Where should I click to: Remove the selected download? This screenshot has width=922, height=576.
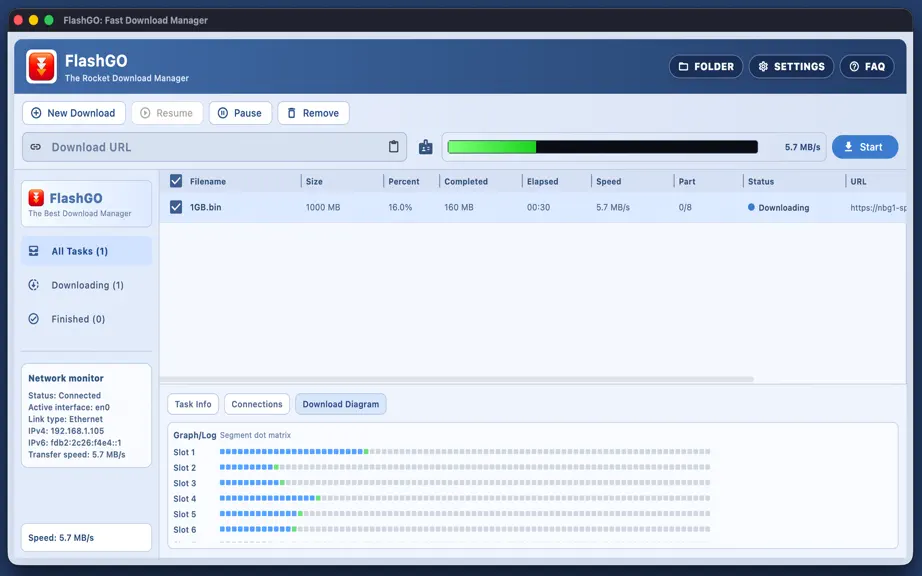313,113
